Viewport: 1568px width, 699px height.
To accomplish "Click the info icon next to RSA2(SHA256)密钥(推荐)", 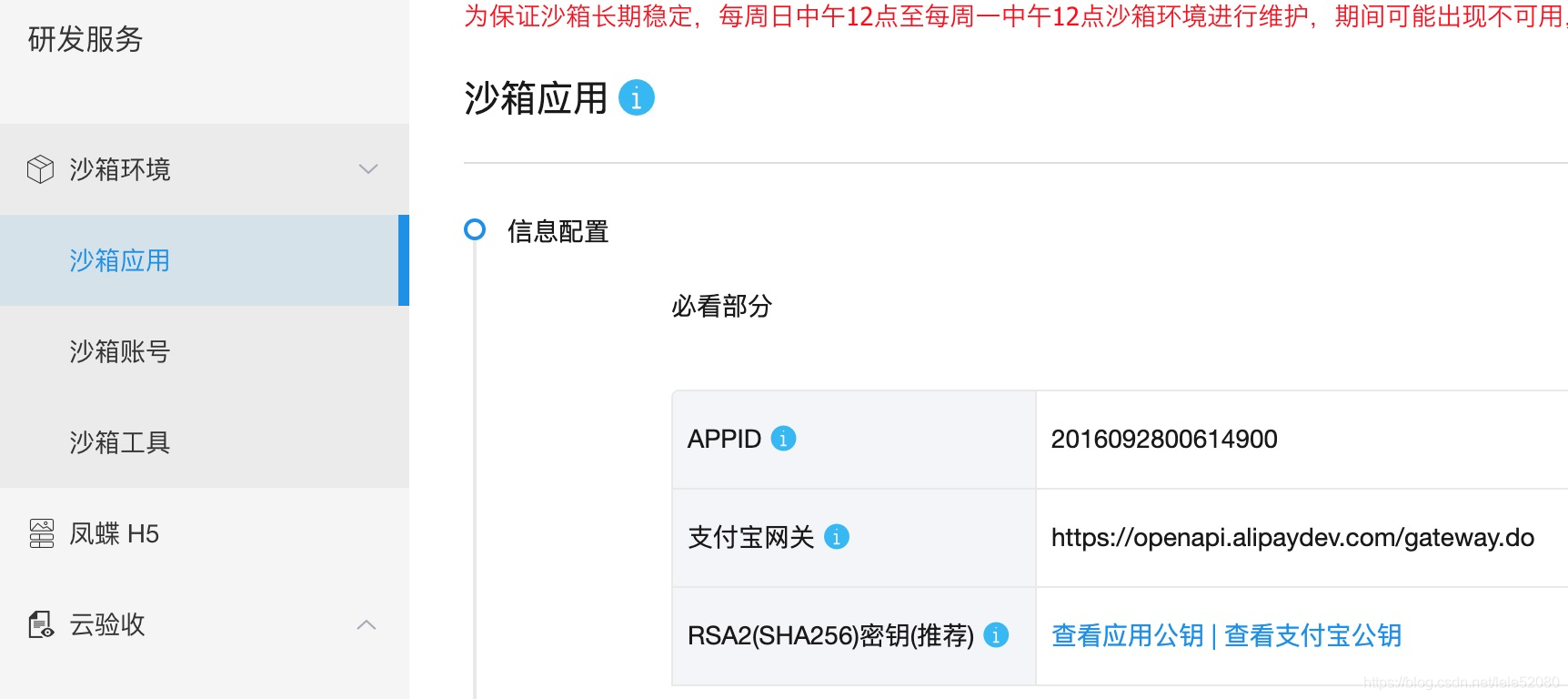I will tap(996, 634).
